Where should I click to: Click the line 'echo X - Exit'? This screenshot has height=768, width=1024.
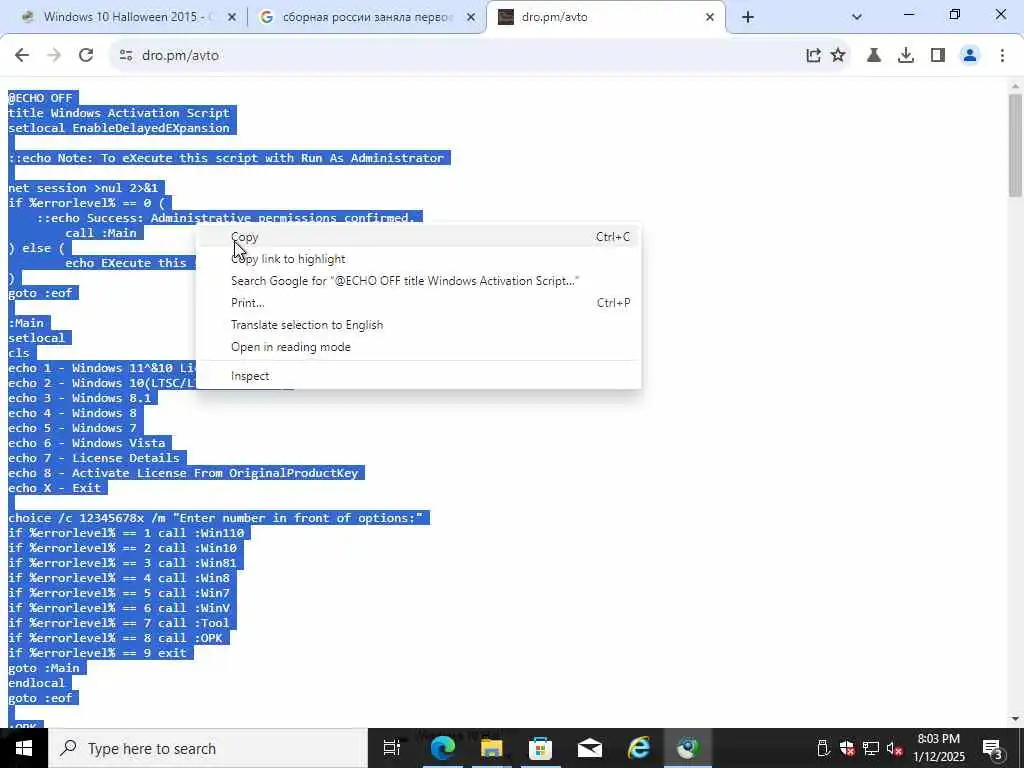click(x=55, y=488)
